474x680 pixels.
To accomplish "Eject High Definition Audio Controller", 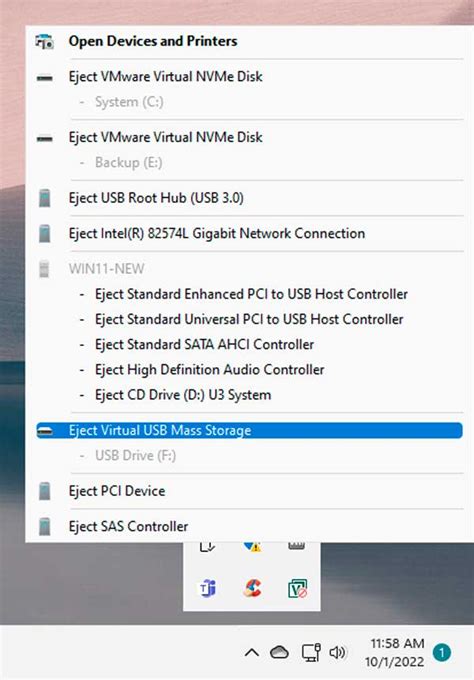I will click(x=209, y=370).
